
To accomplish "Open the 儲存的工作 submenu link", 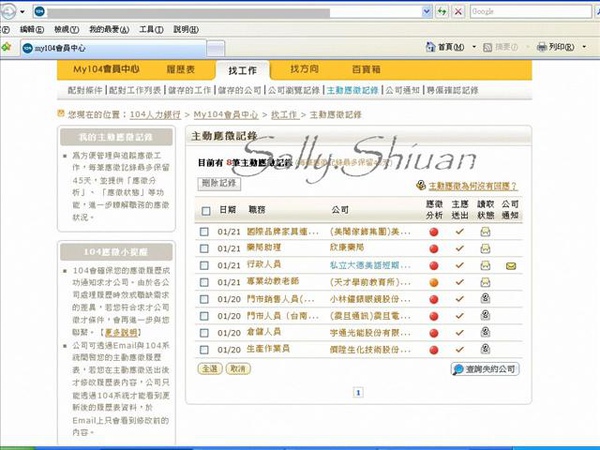I will [189, 90].
